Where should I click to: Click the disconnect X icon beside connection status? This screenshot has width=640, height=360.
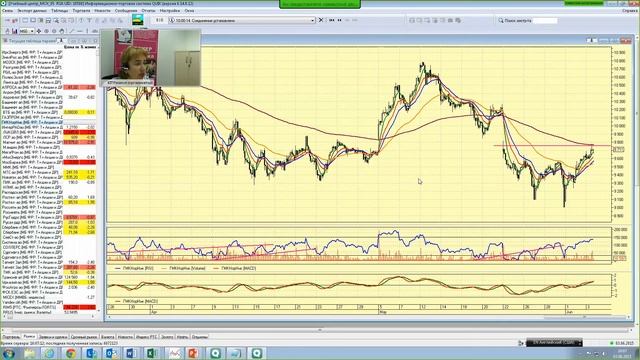point(321,20)
